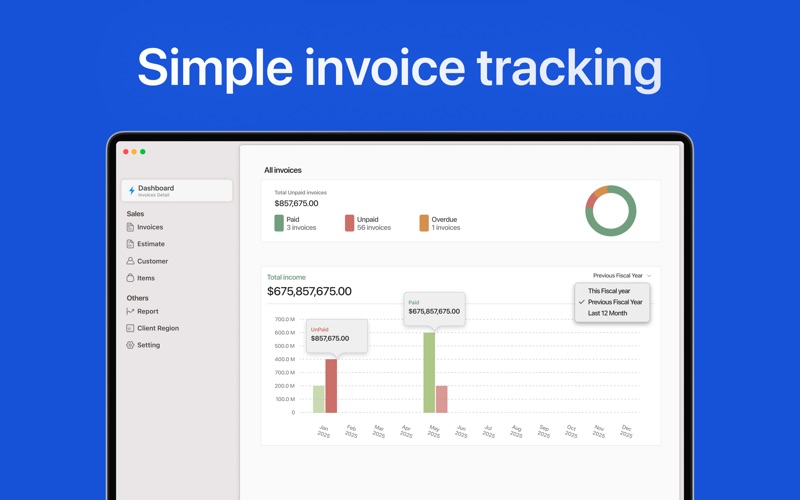
Task: Click the Sales section header
Action: tap(135, 214)
